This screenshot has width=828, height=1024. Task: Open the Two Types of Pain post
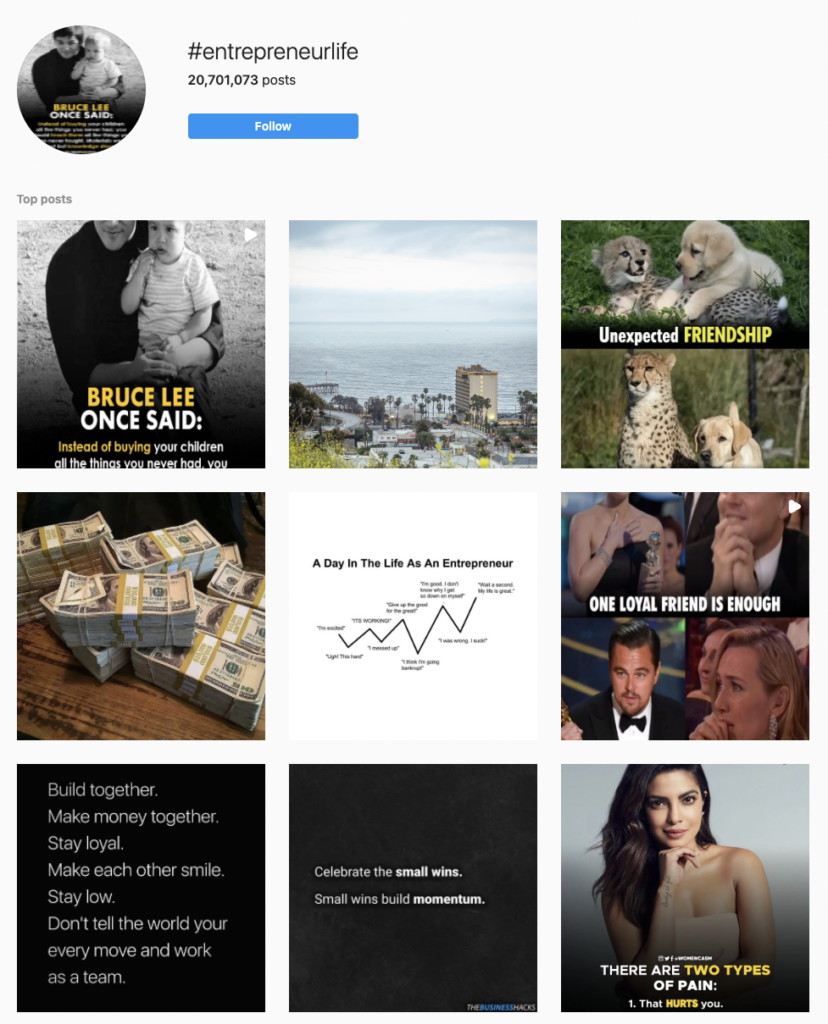tap(685, 888)
